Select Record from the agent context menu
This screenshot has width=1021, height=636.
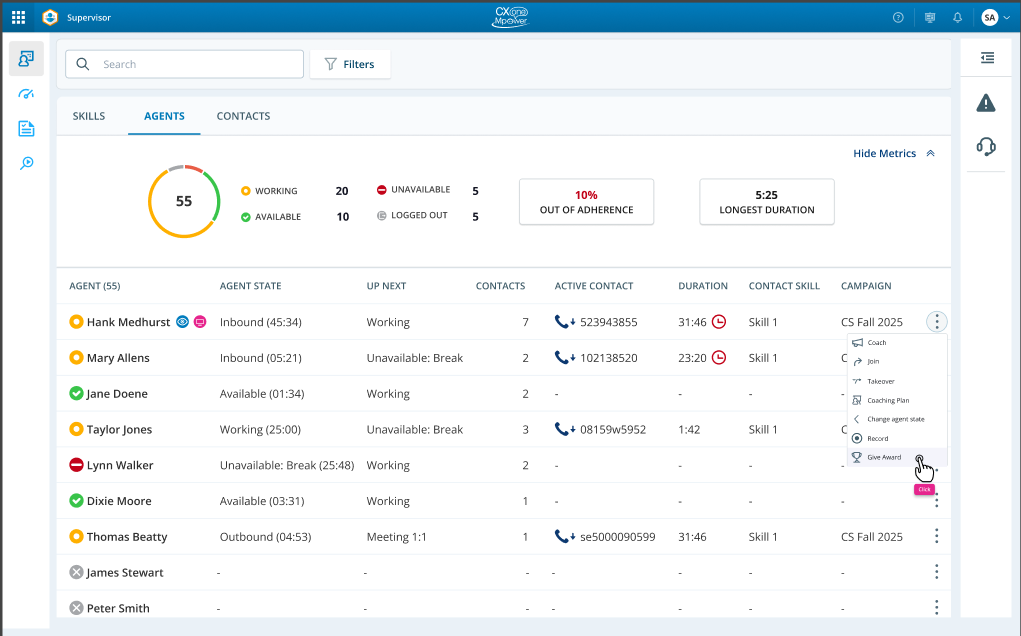[x=877, y=438]
